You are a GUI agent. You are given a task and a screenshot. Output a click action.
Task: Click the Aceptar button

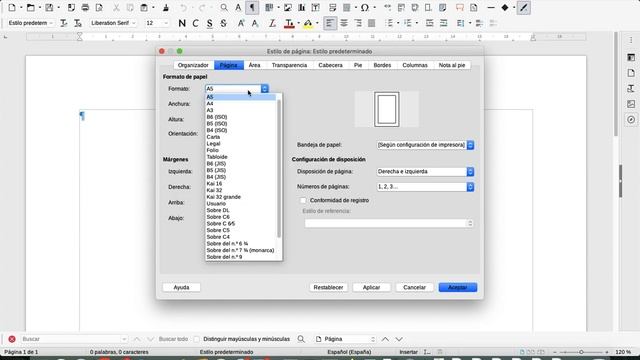pyautogui.click(x=458, y=287)
